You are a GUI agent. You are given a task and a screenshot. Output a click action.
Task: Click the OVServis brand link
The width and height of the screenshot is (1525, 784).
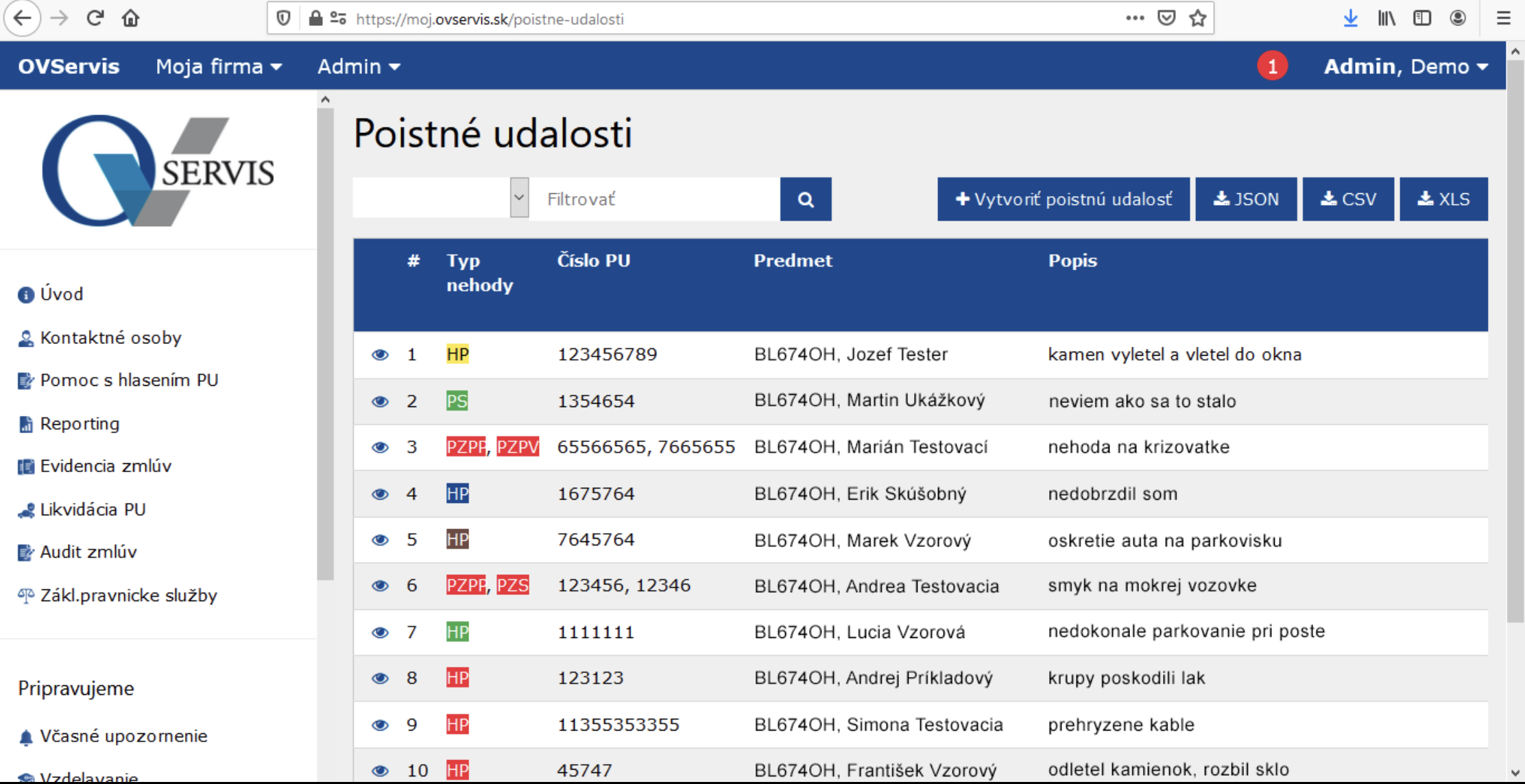click(x=69, y=66)
